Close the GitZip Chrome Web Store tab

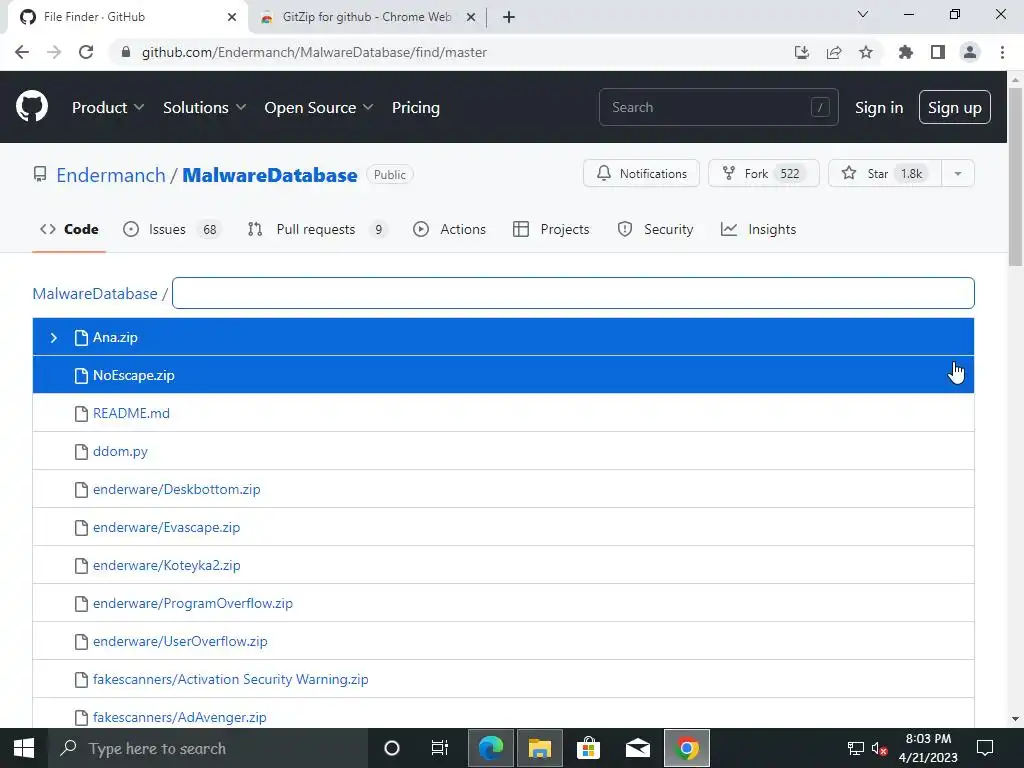471,18
